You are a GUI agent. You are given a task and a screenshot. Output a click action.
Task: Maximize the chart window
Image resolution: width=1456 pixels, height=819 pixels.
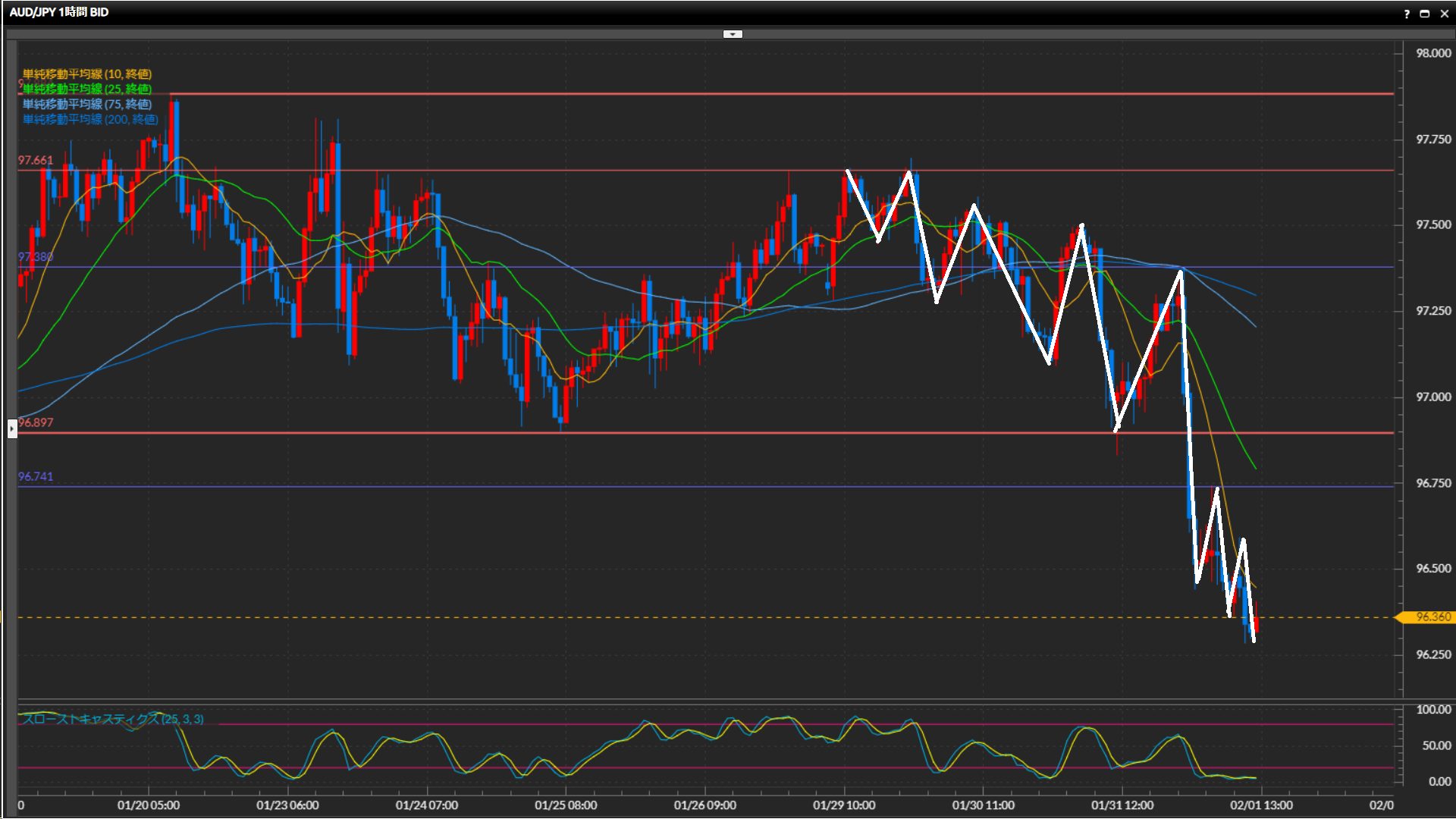pos(1425,14)
